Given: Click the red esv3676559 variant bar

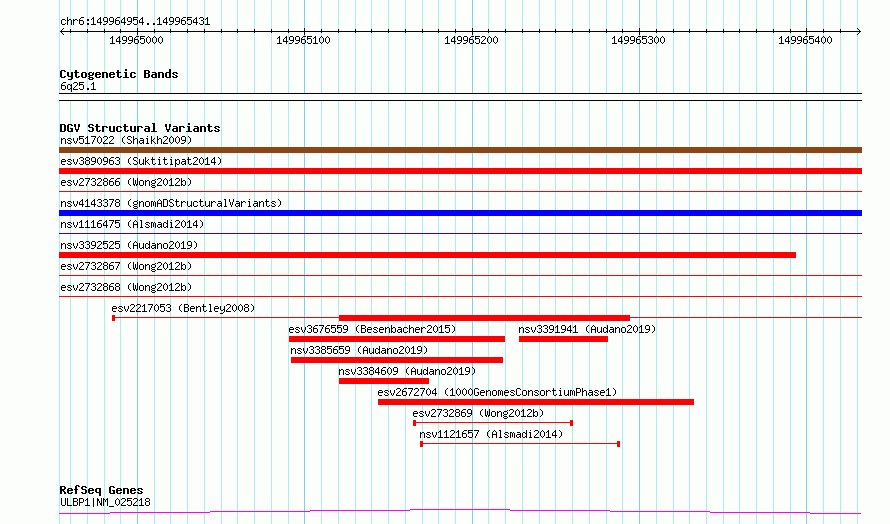Looking at the screenshot, I should pos(397,339).
